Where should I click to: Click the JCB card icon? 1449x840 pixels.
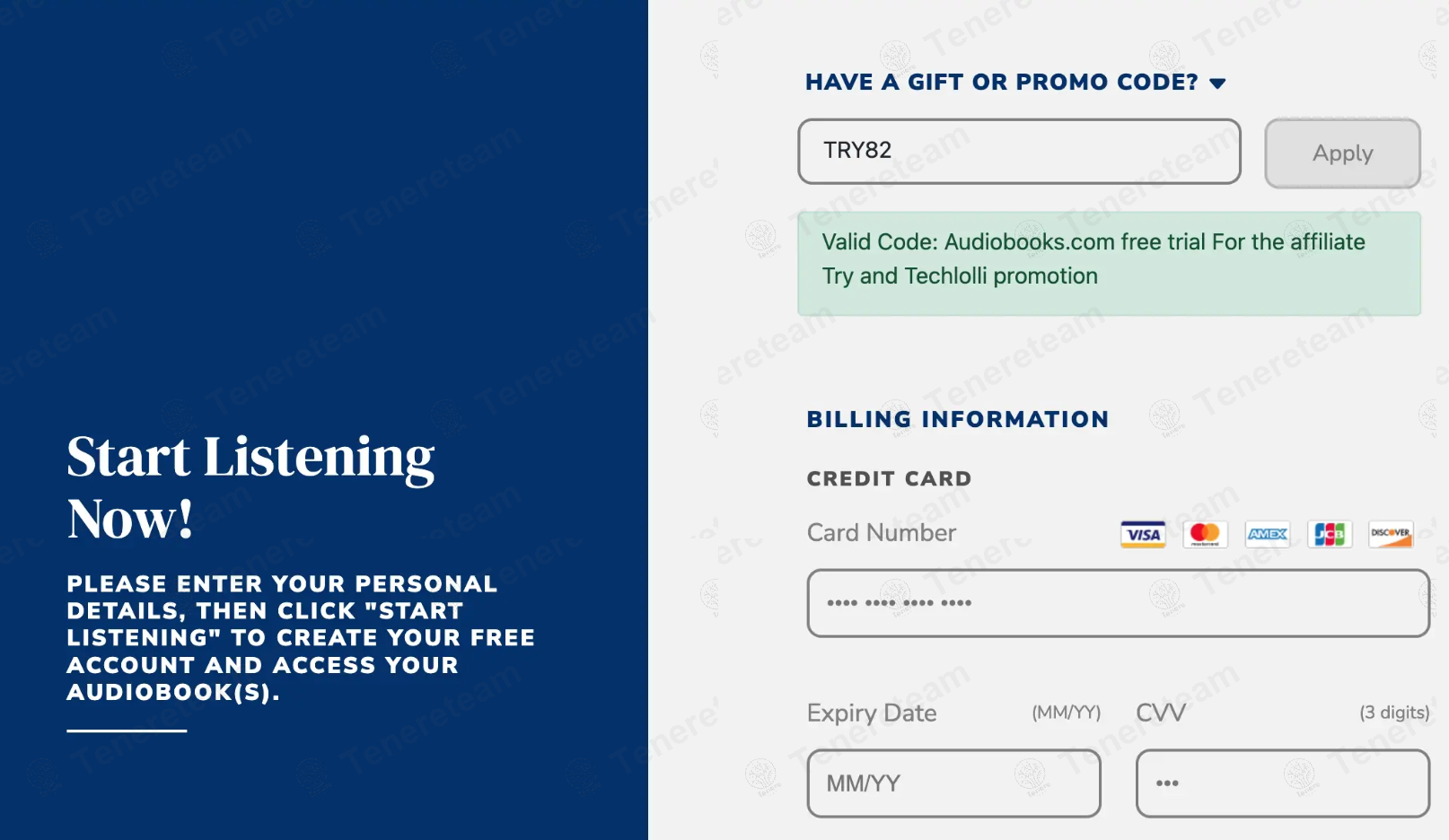tap(1330, 534)
